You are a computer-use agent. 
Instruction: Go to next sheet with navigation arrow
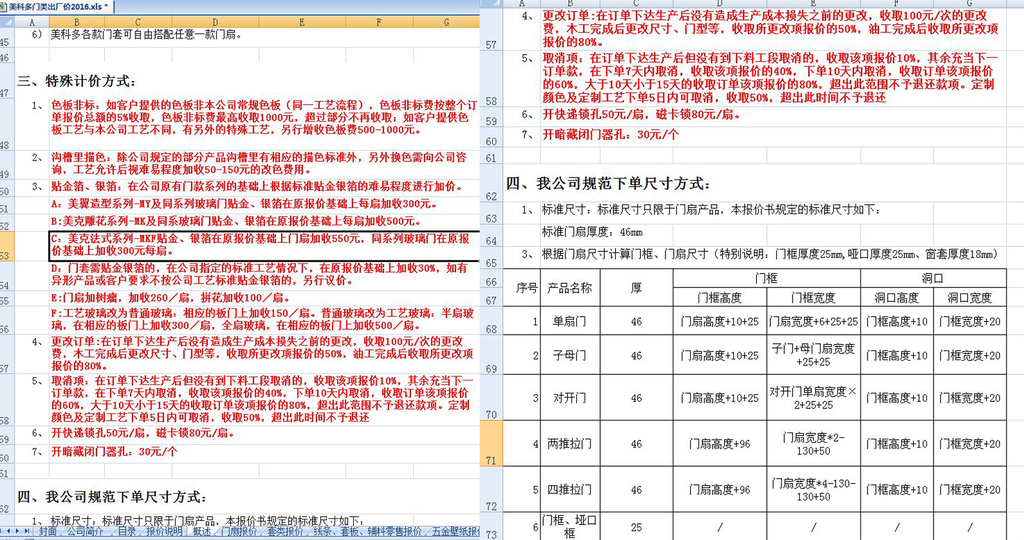19,531
